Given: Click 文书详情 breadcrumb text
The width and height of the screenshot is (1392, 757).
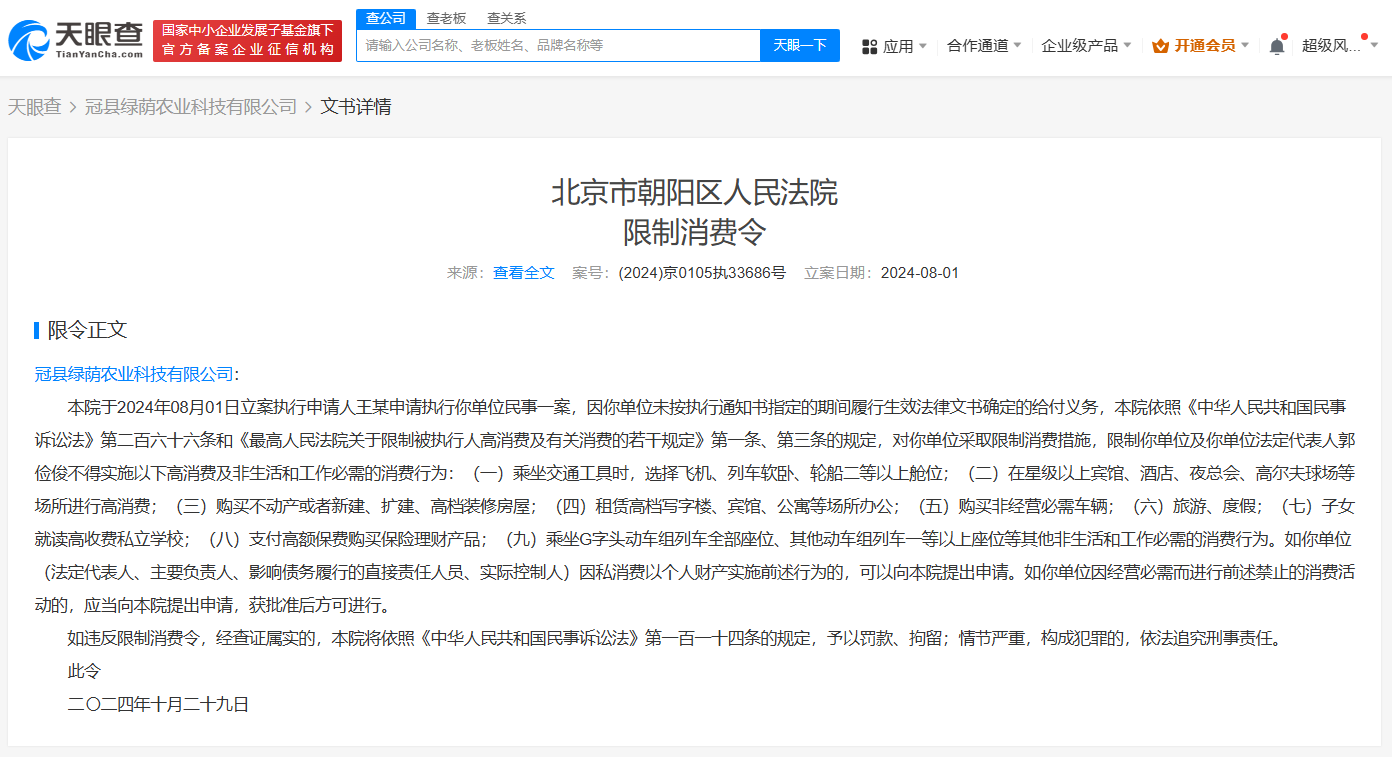Looking at the screenshot, I should pyautogui.click(x=356, y=107).
